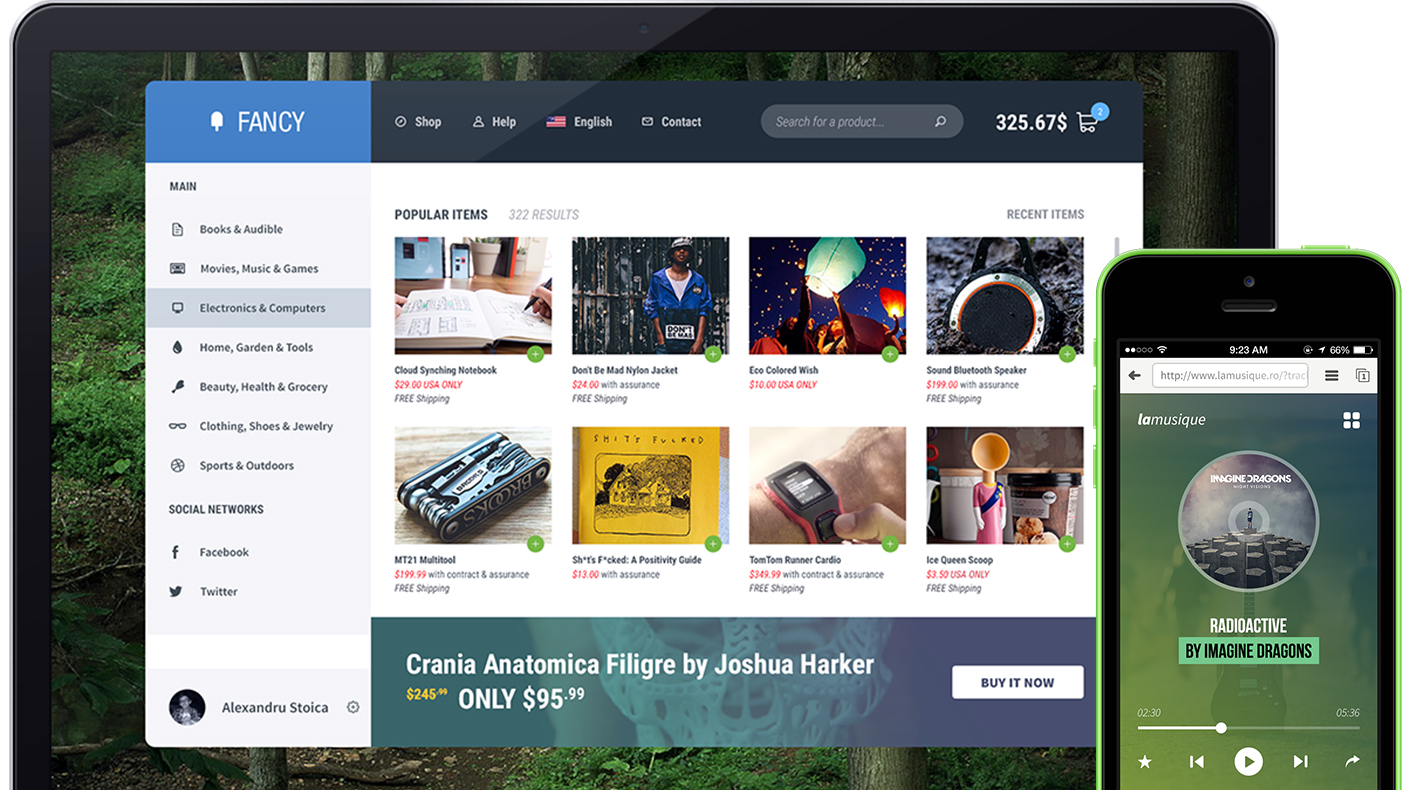Screen dimensions: 1412x790
Task: Click the search magnifier icon
Action: click(x=940, y=122)
